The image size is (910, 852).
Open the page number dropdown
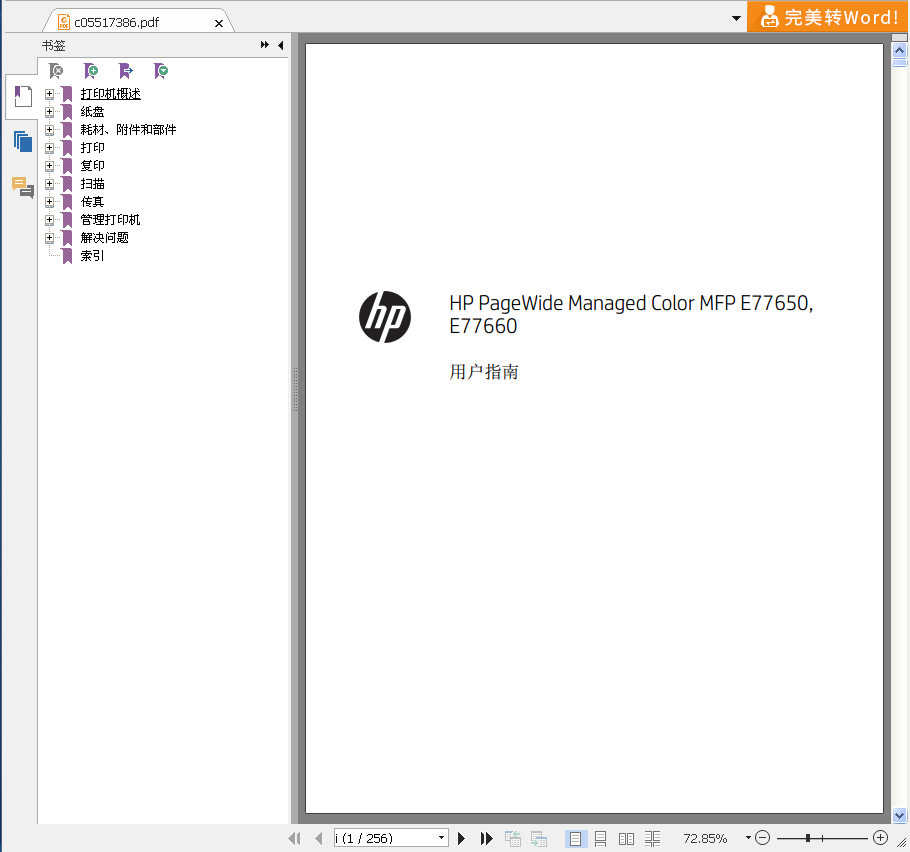coord(441,837)
